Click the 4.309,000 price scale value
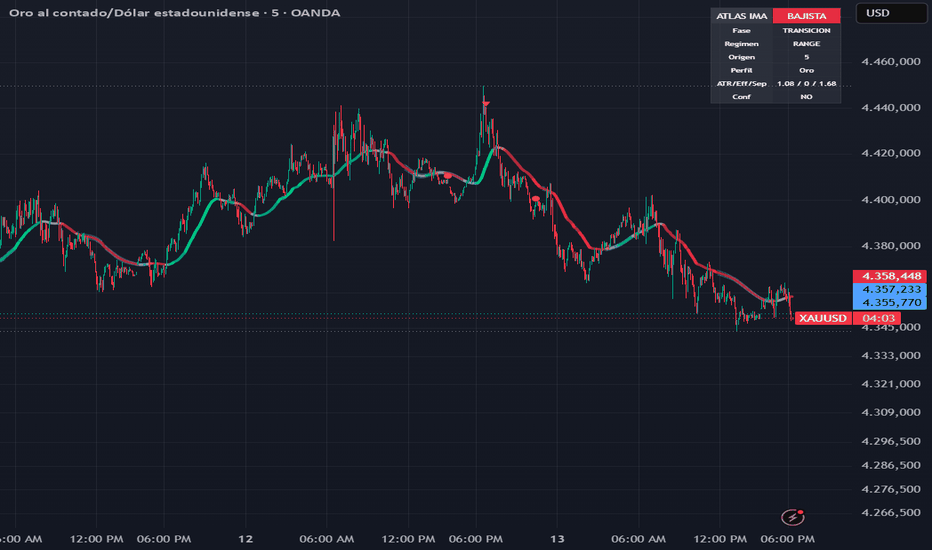The width and height of the screenshot is (932, 550). tap(890, 412)
